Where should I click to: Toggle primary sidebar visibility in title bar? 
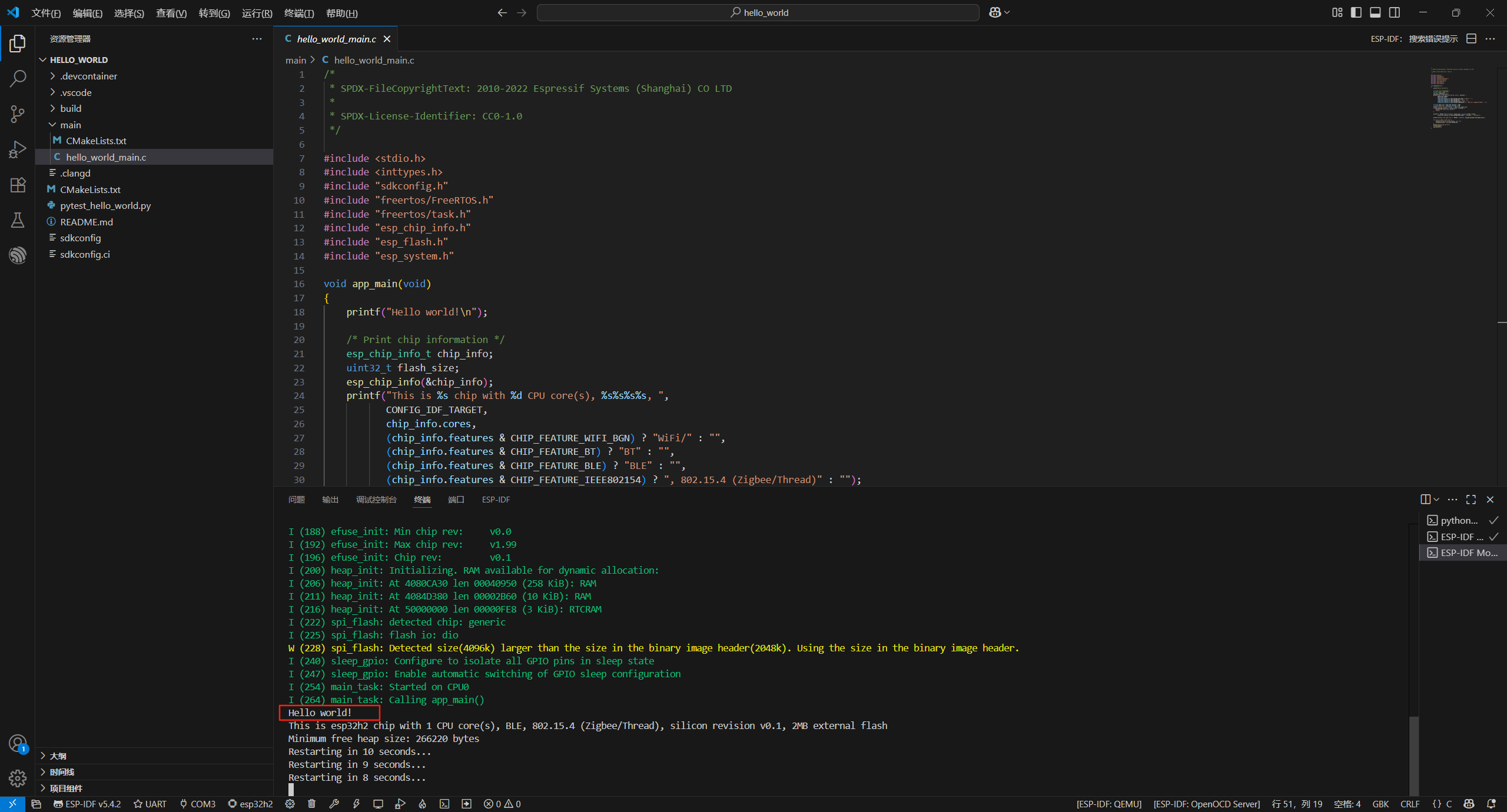click(1356, 12)
